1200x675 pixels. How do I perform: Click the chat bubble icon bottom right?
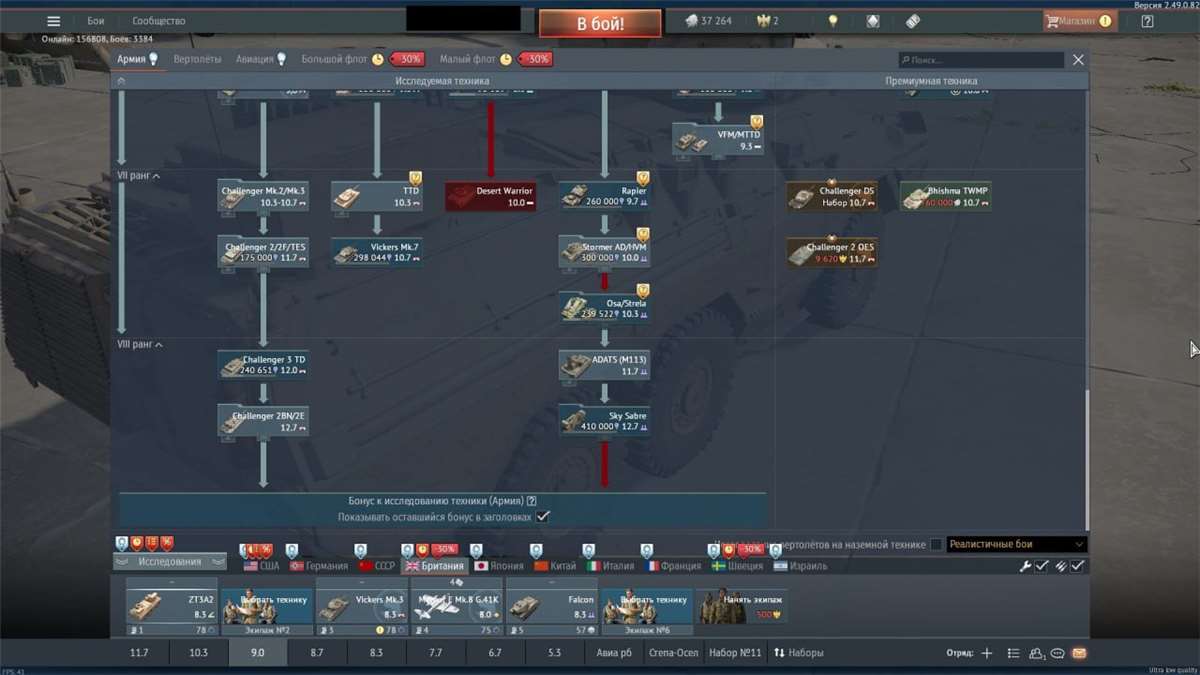1055,655
